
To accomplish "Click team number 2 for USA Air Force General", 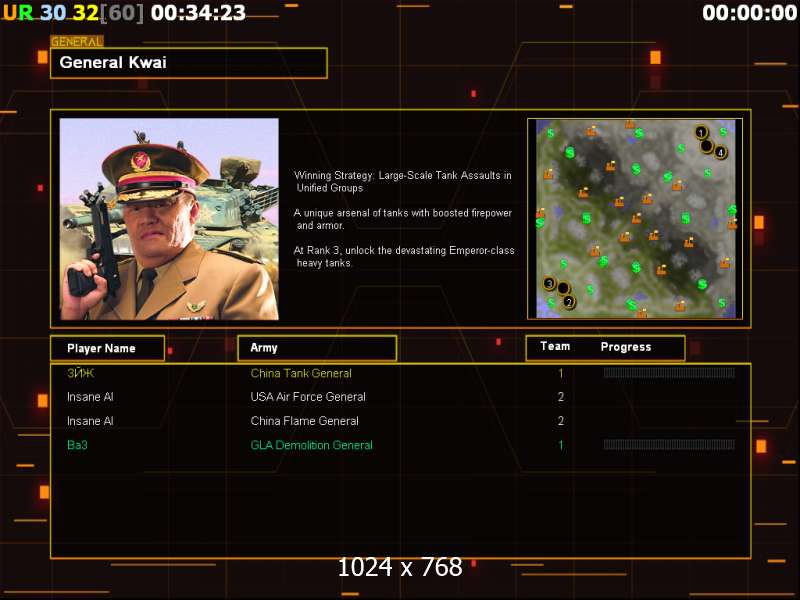I will click(x=561, y=397).
